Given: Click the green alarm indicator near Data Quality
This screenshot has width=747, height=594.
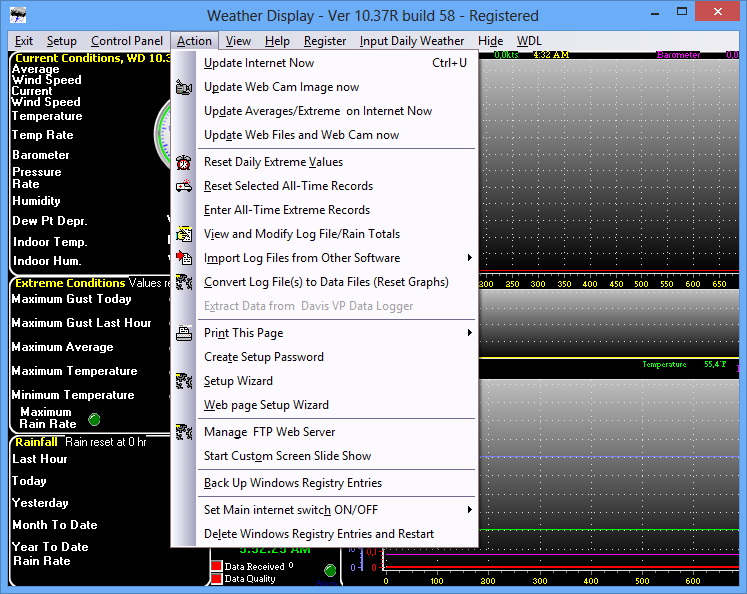Looking at the screenshot, I should point(330,570).
